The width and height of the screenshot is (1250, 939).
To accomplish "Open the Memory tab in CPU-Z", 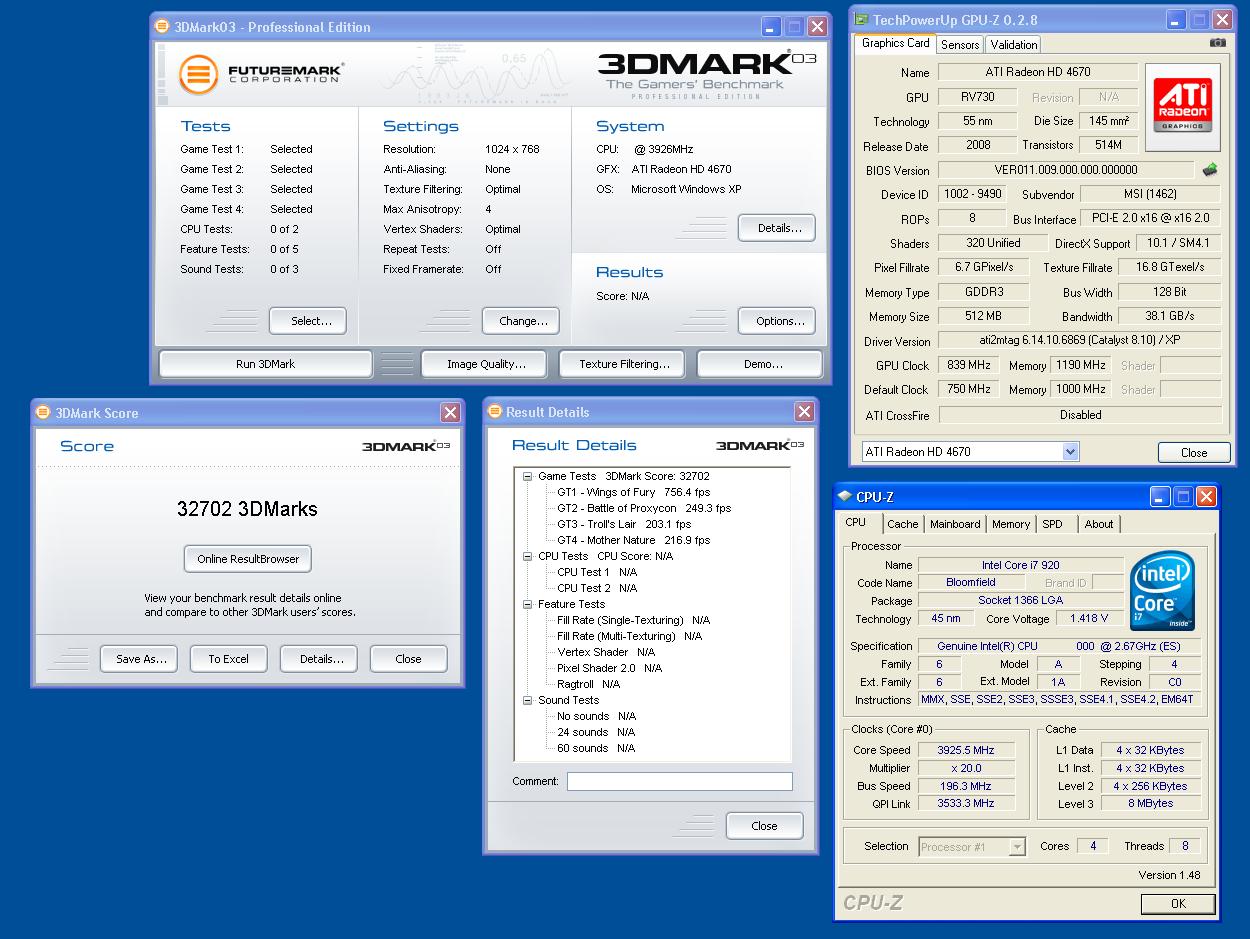I will [1011, 524].
